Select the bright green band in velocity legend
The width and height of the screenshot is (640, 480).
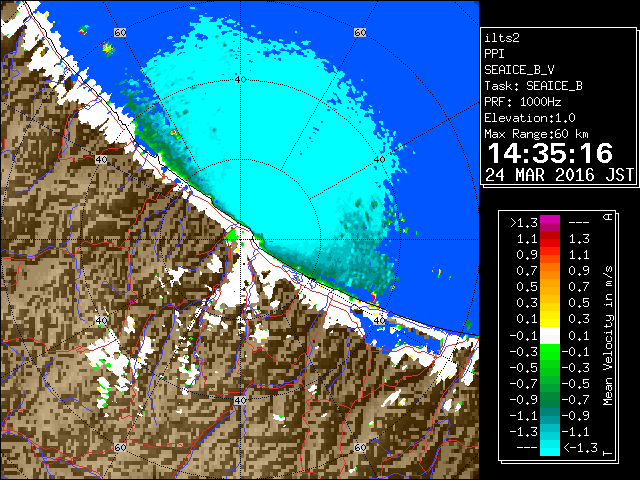550,352
